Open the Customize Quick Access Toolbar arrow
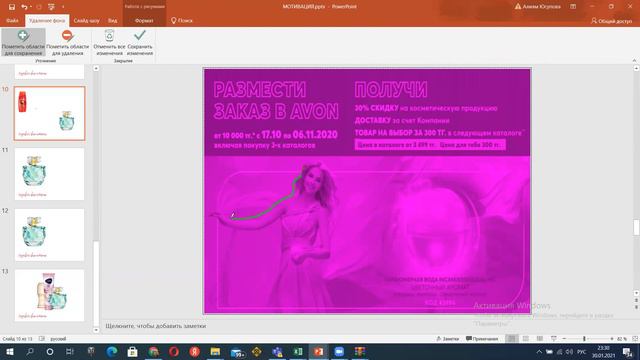 click(63, 7)
